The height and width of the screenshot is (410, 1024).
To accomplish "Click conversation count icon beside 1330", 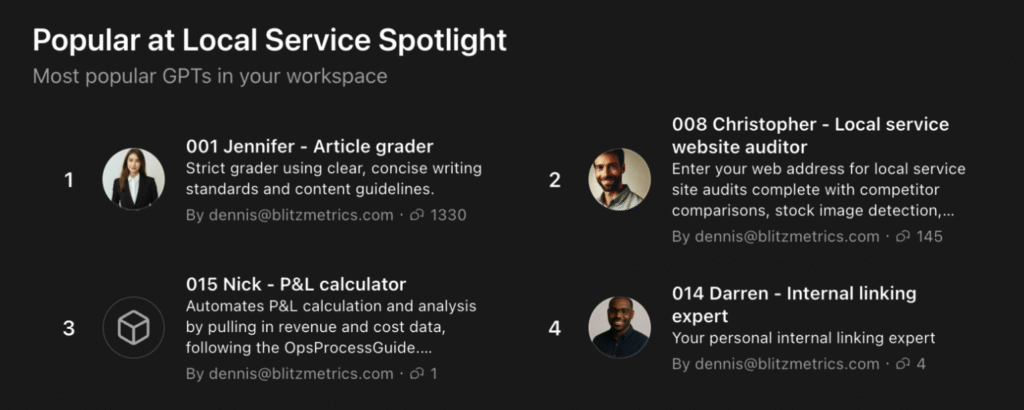I will pos(417,215).
